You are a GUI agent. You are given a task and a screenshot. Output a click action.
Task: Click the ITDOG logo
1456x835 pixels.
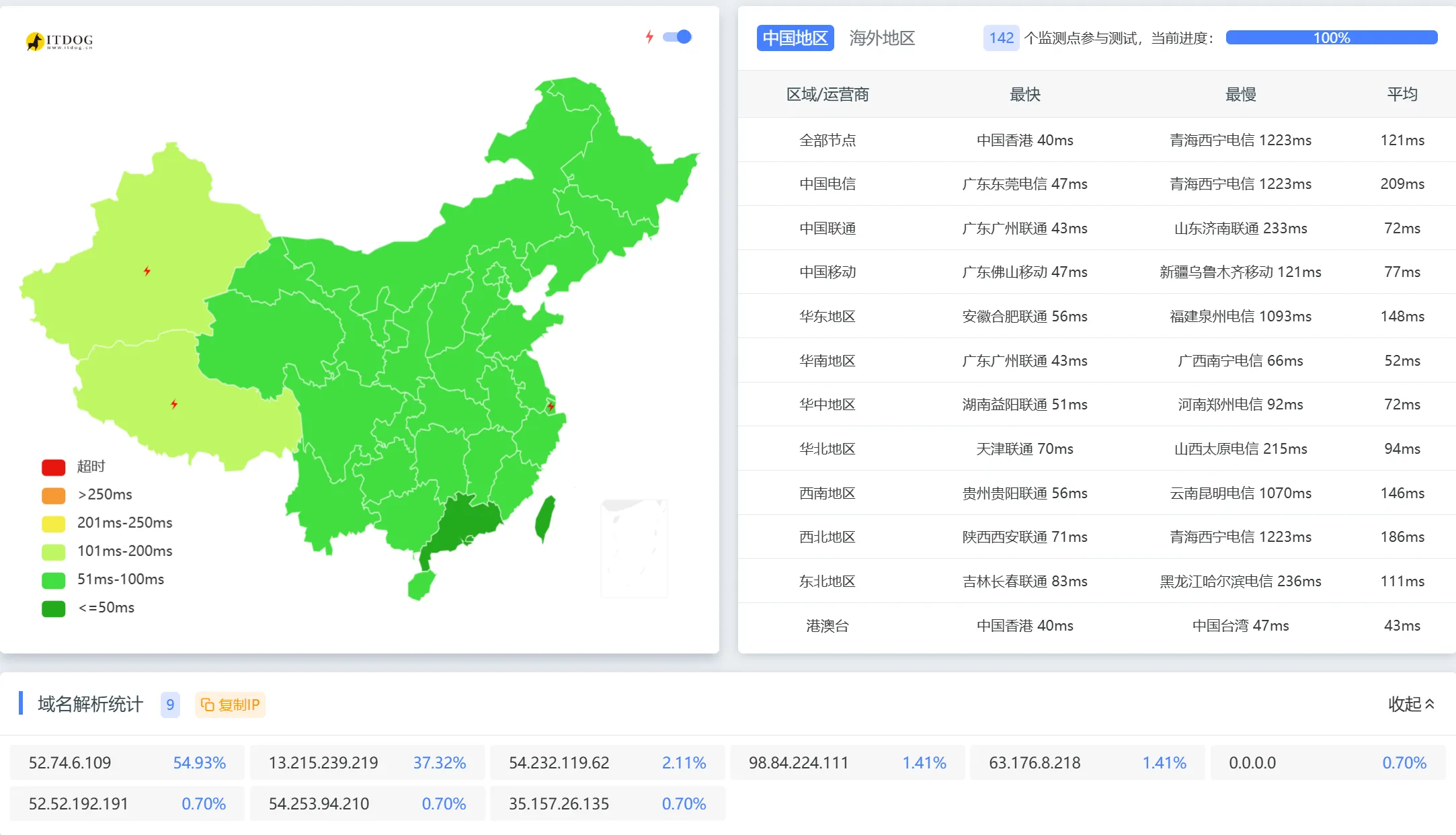[x=59, y=41]
